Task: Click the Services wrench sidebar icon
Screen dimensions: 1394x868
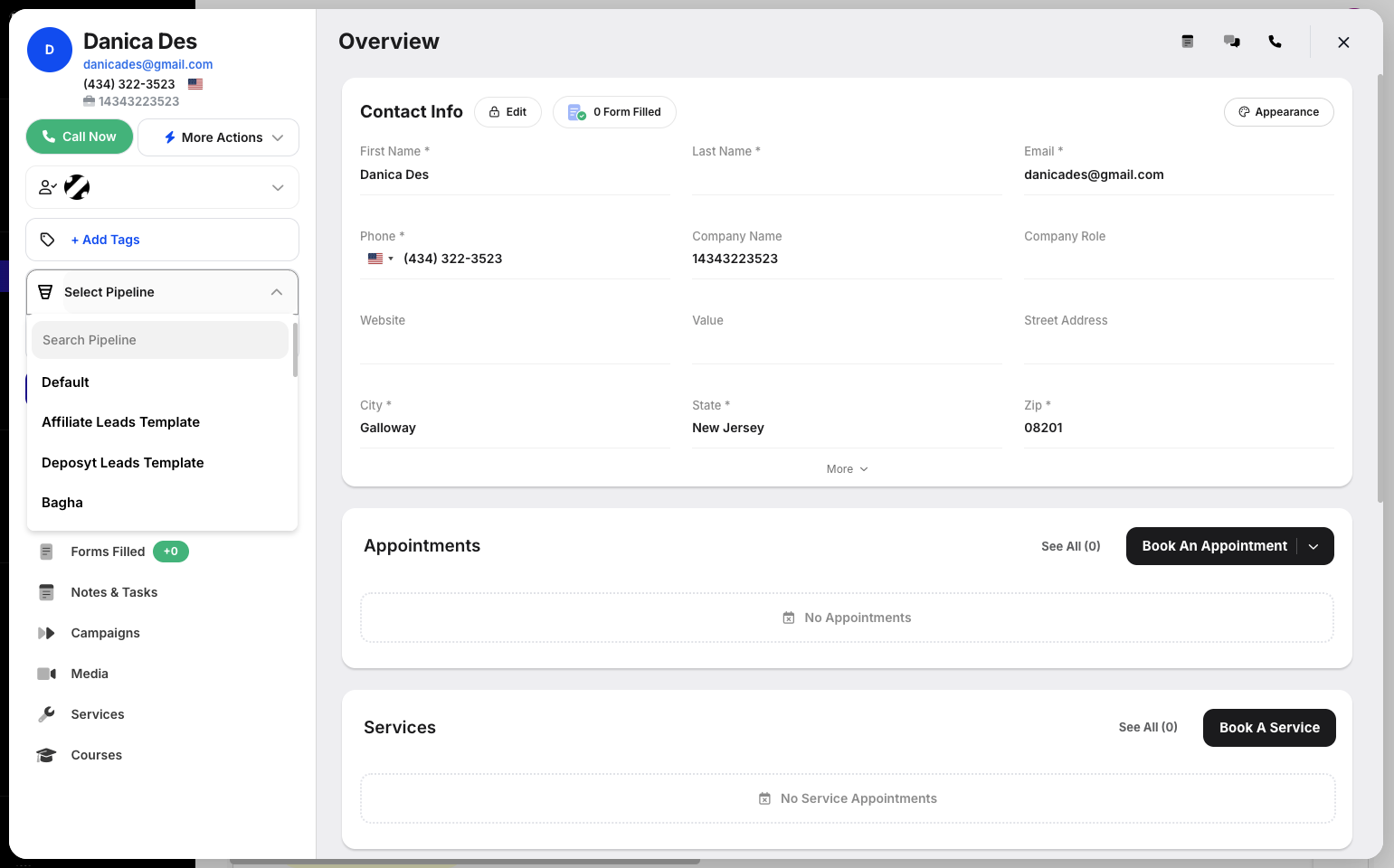Action: click(46, 714)
